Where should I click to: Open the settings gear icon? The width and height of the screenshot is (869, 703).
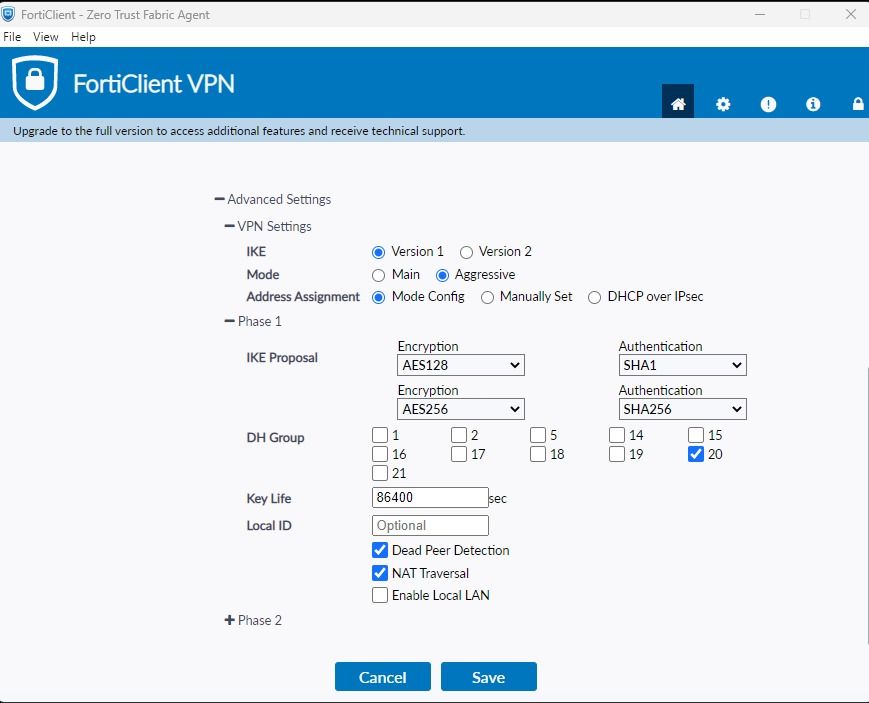tap(723, 104)
